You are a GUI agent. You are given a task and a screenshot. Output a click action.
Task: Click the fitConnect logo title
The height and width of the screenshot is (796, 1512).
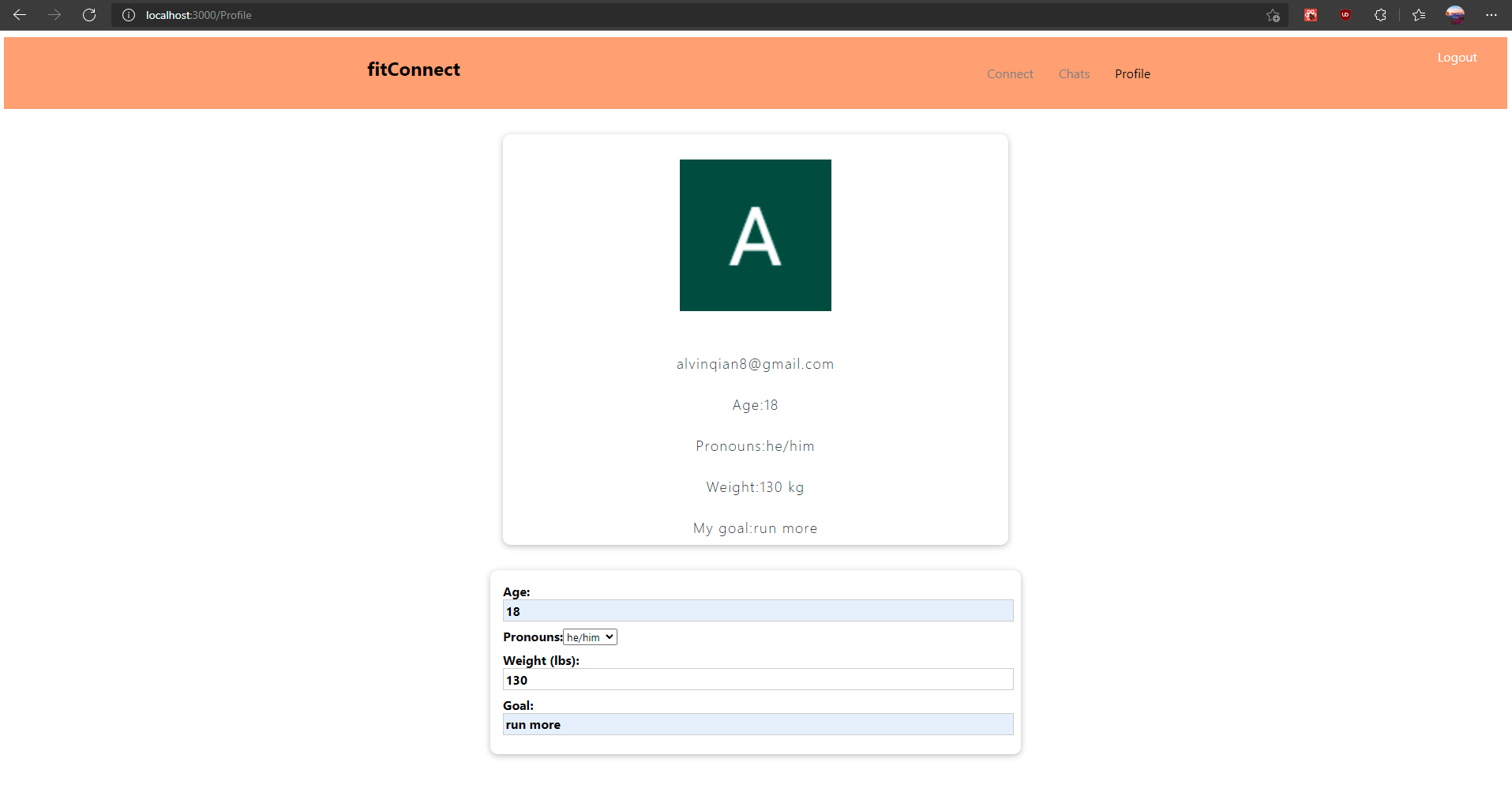coord(414,69)
